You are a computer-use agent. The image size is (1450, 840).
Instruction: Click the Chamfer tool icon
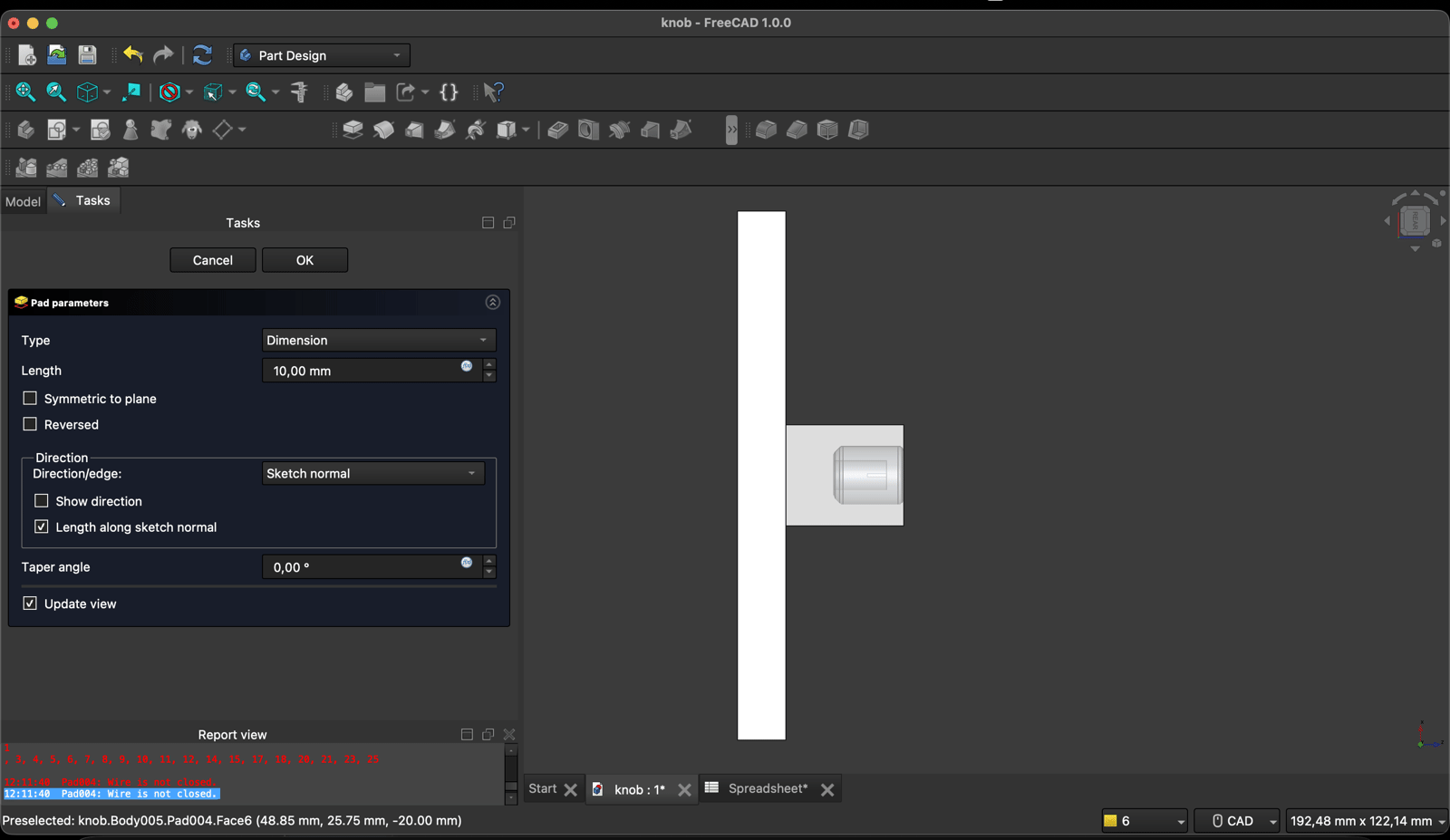(797, 130)
